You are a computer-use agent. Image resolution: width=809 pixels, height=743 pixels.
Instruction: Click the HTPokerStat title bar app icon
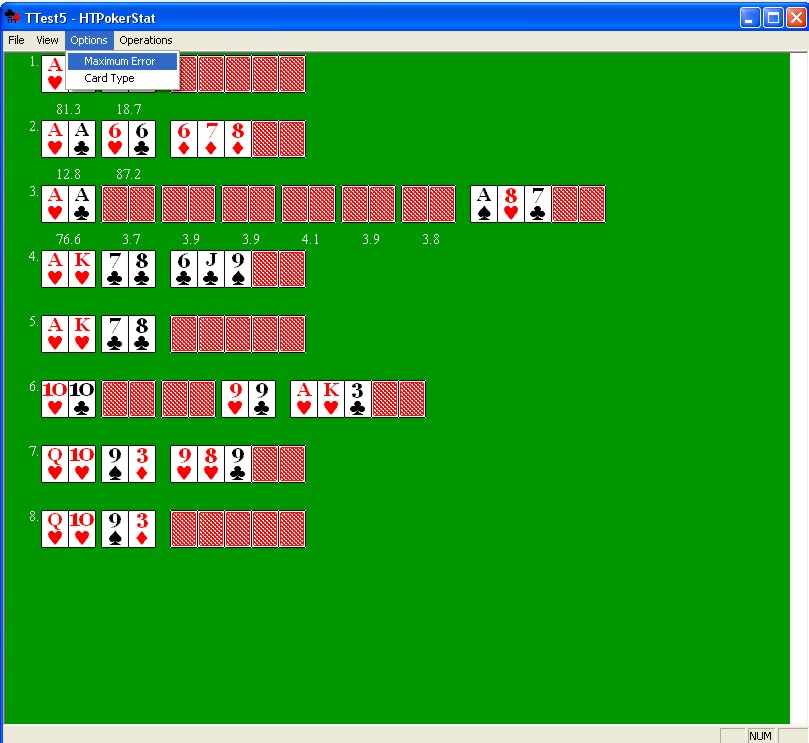[13, 18]
